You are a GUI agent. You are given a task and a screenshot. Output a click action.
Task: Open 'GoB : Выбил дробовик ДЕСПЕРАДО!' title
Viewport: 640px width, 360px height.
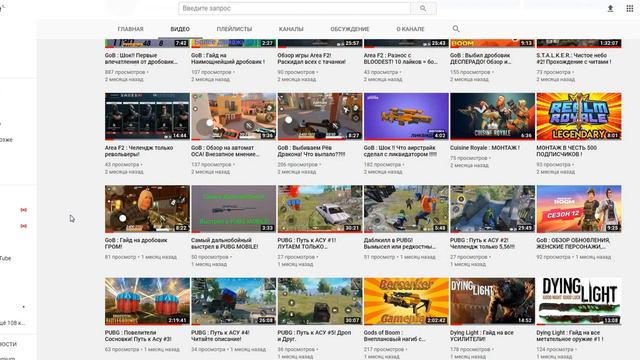pos(480,58)
